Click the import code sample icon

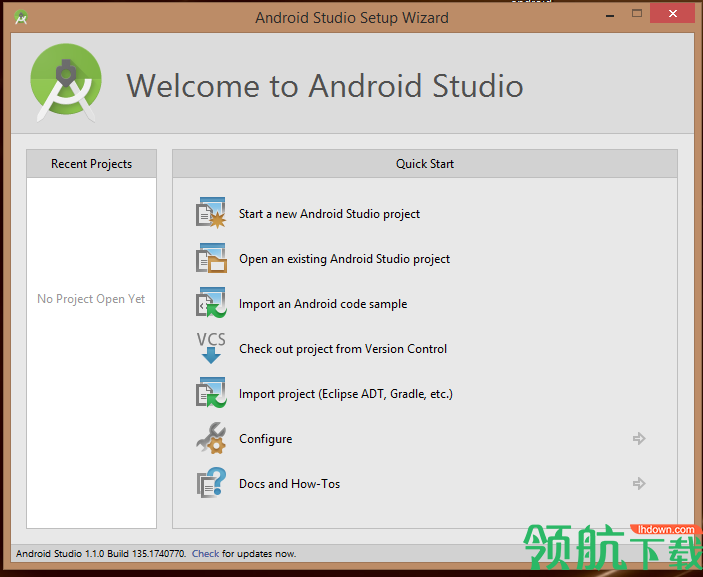tap(211, 303)
